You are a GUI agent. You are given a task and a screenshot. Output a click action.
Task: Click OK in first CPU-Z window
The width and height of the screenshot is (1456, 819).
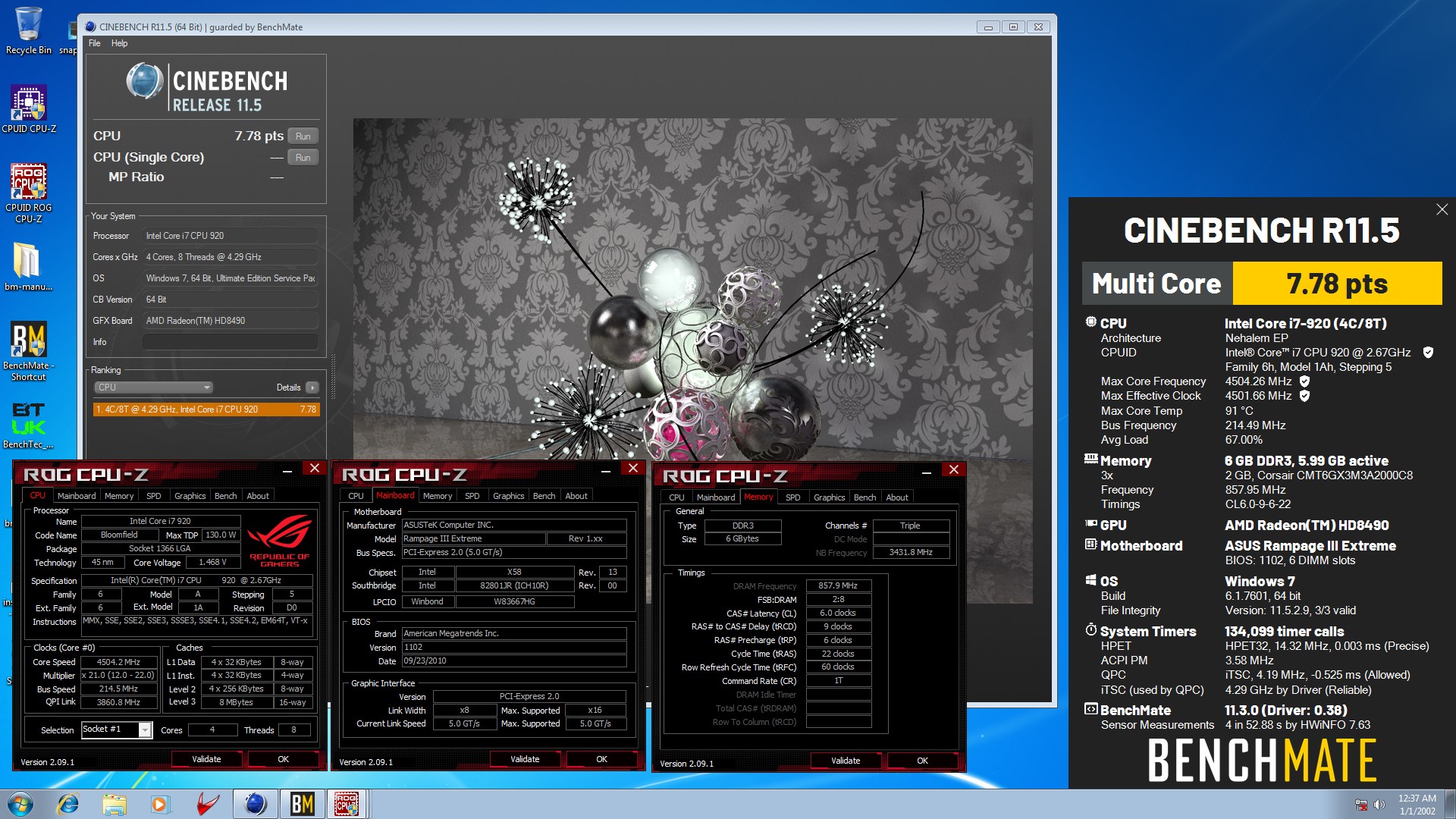pyautogui.click(x=283, y=759)
